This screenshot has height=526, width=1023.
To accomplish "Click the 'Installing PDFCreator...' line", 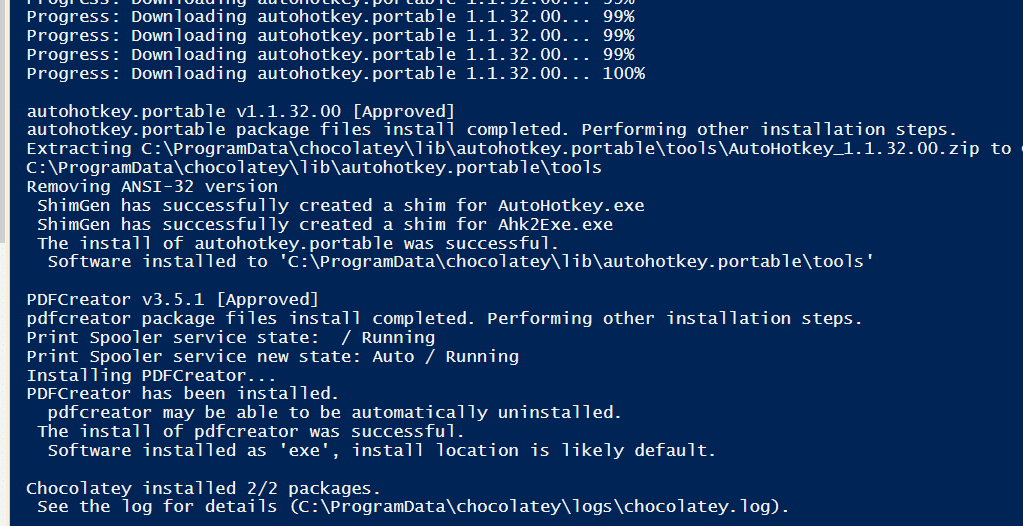I will 151,375.
